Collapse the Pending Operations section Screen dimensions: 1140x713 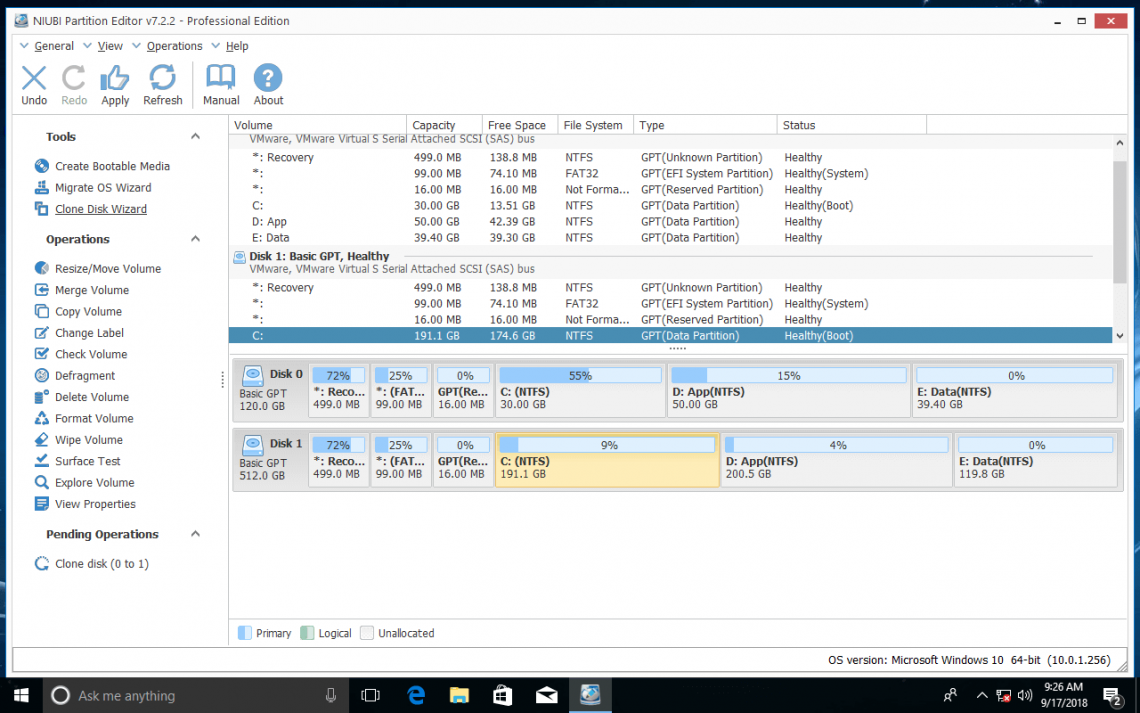click(195, 535)
